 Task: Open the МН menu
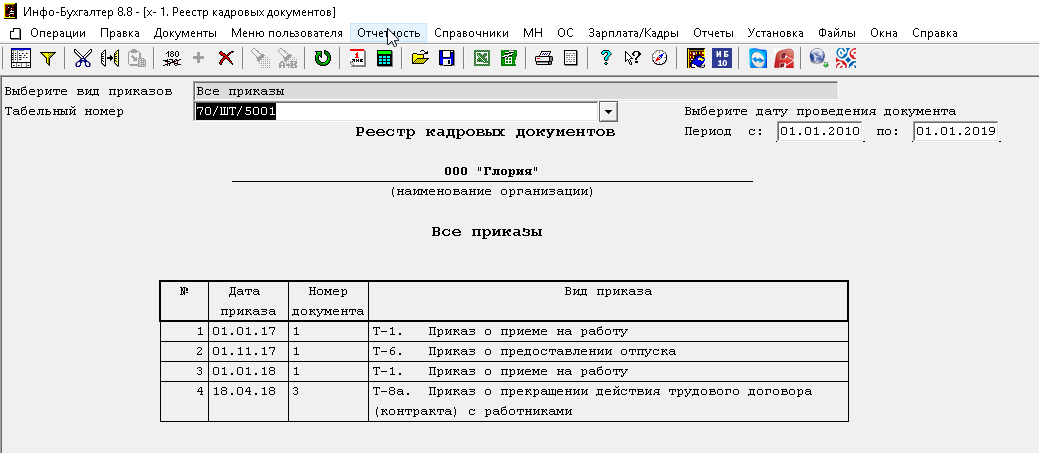click(x=533, y=33)
